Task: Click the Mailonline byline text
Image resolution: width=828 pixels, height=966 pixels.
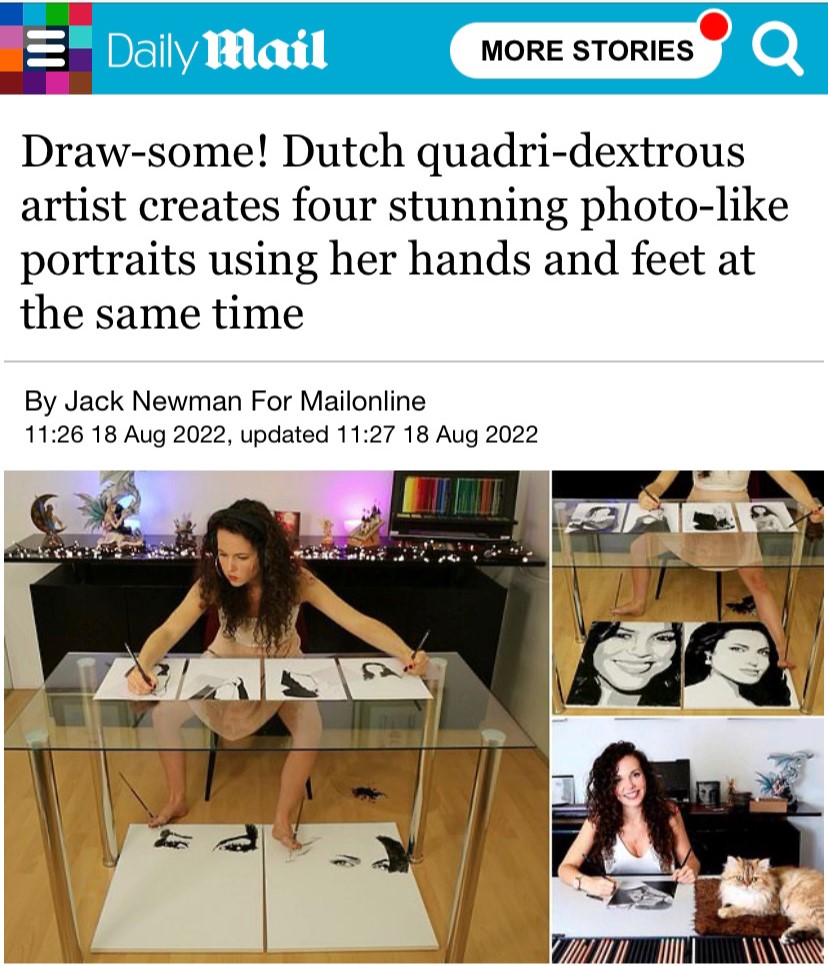Action: point(338,401)
